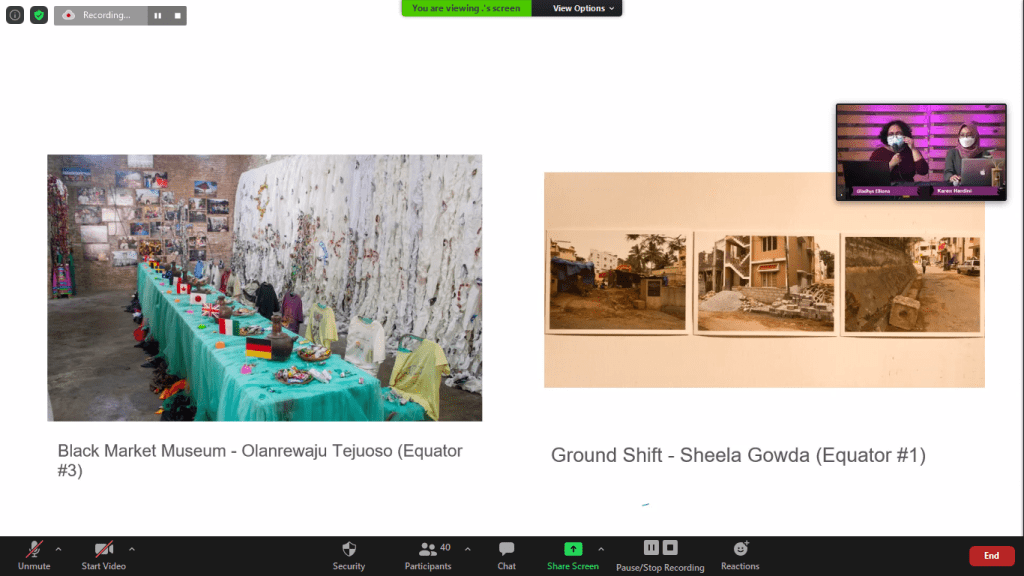Stop recording from the bottom toolbar
The image size is (1024, 576).
(x=670, y=547)
